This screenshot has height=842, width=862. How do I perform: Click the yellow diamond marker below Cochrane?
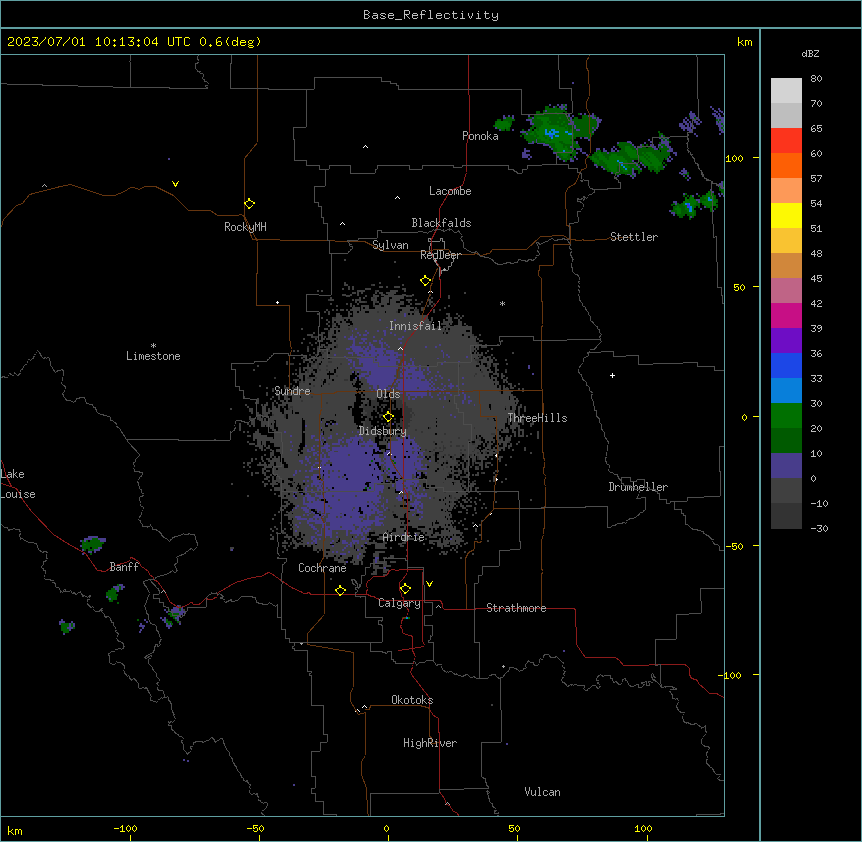pos(340,590)
